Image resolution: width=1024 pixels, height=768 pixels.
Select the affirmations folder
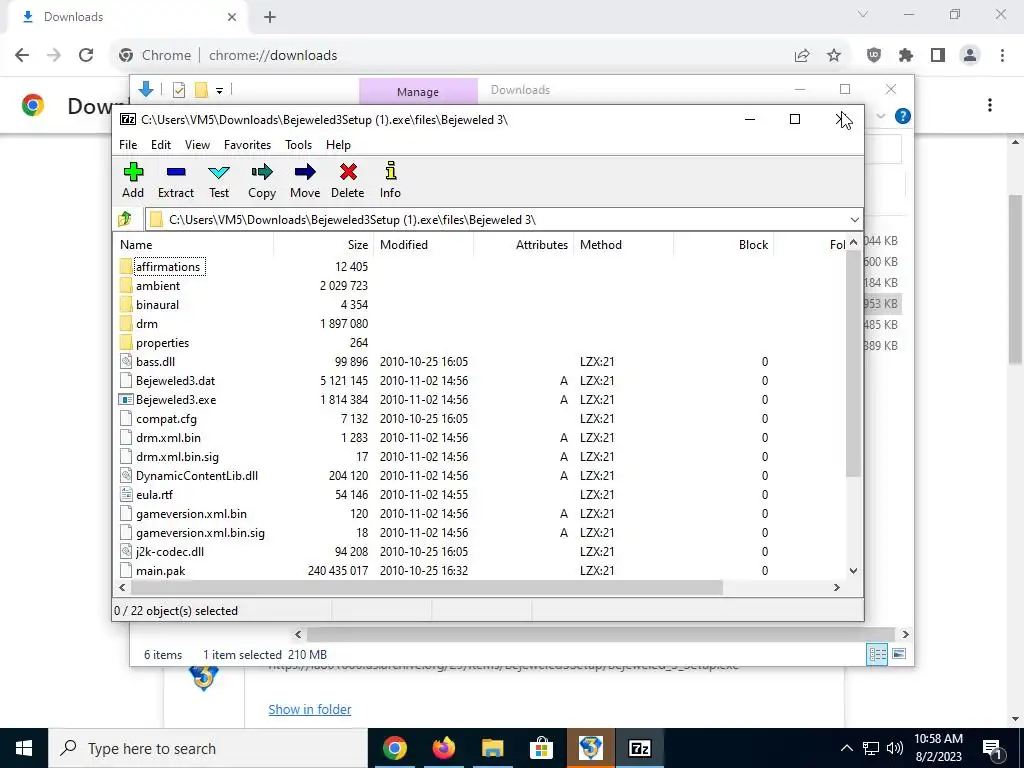pos(168,266)
